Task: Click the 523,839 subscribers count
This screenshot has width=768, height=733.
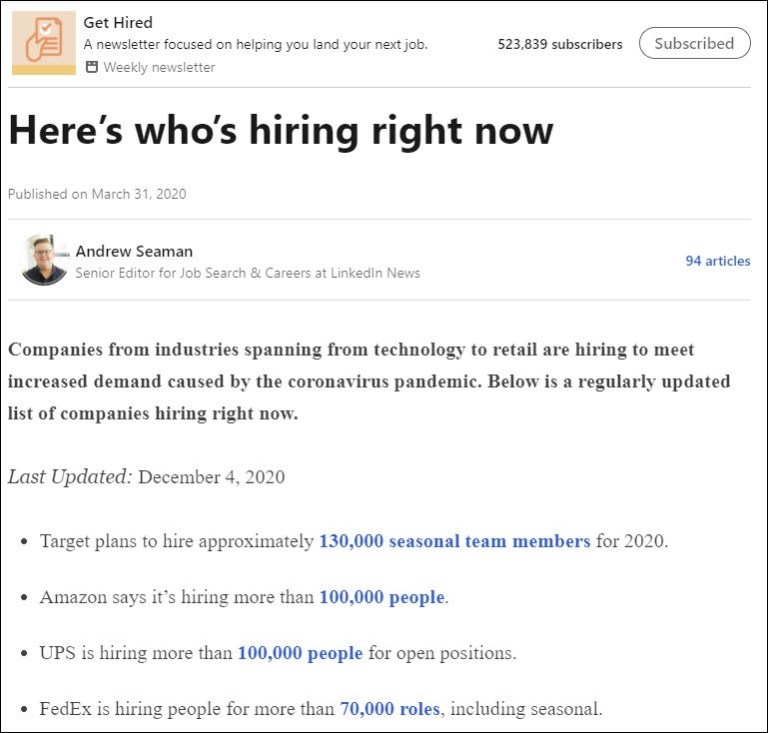Action: pos(560,44)
